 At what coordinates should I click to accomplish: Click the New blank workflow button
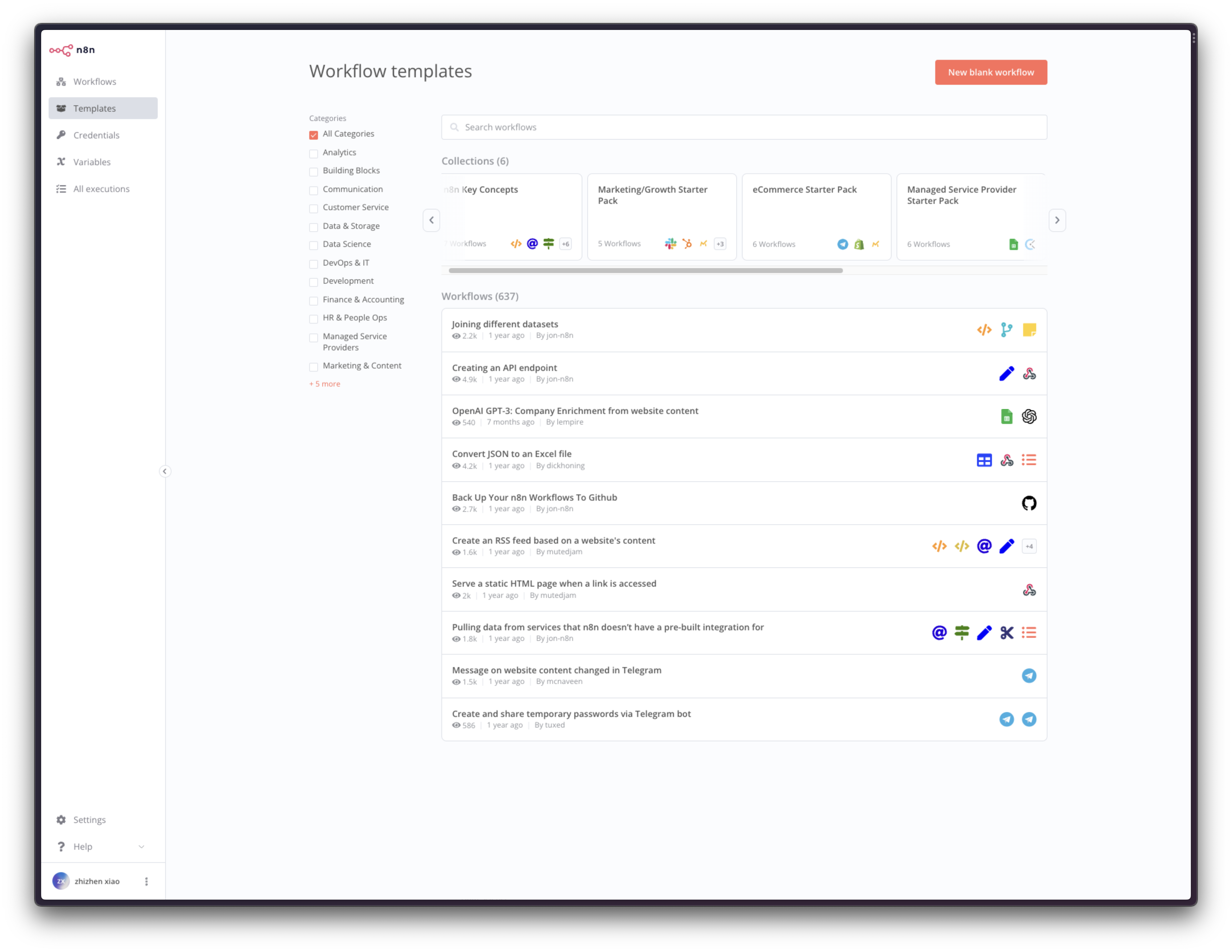pyautogui.click(x=991, y=72)
